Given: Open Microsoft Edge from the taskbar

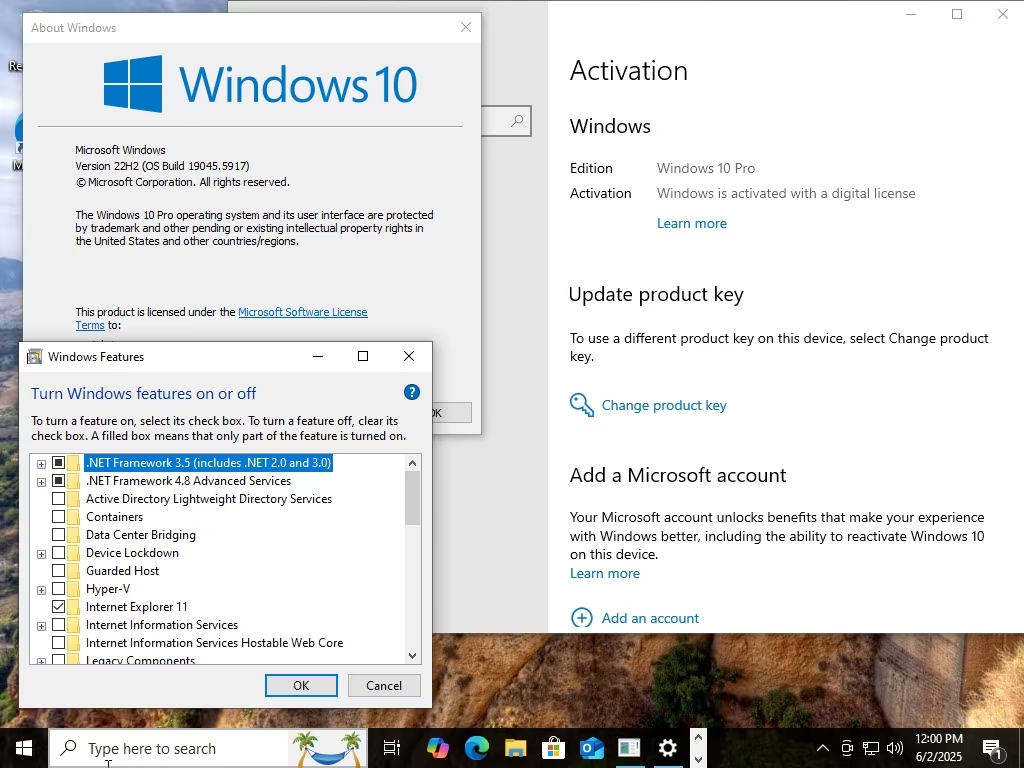Looking at the screenshot, I should tap(477, 748).
